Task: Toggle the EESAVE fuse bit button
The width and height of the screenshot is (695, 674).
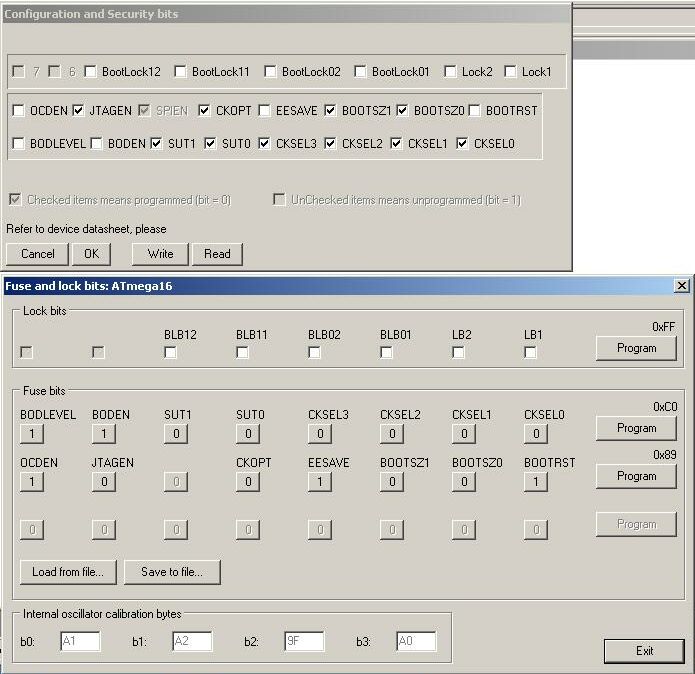Action: (x=320, y=482)
